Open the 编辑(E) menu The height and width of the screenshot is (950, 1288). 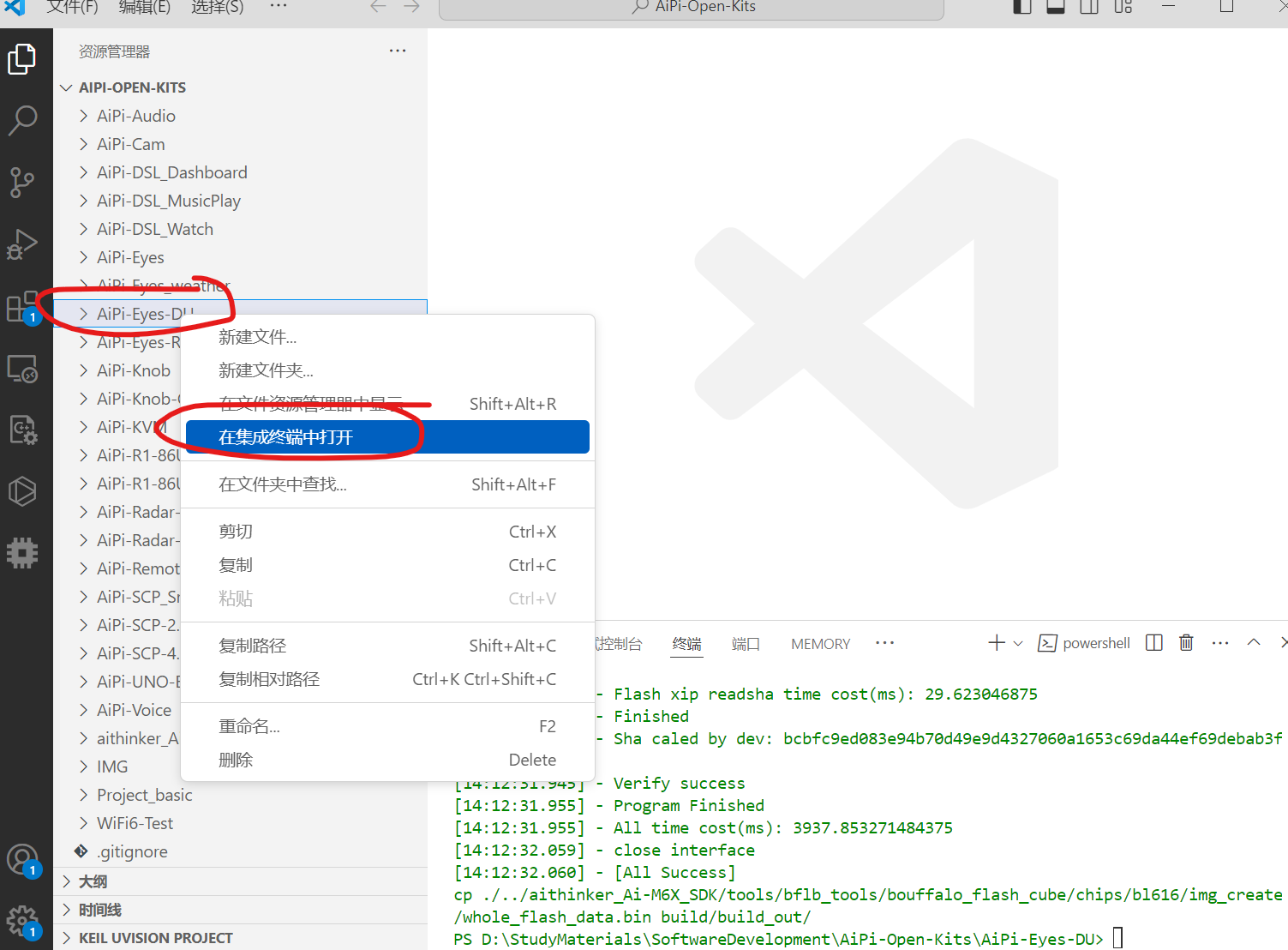144,7
